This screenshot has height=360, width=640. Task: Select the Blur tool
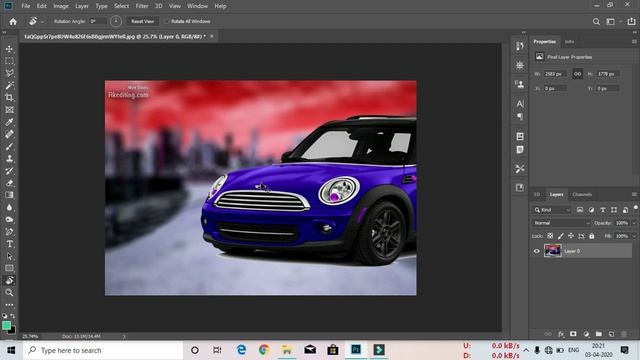[9, 207]
